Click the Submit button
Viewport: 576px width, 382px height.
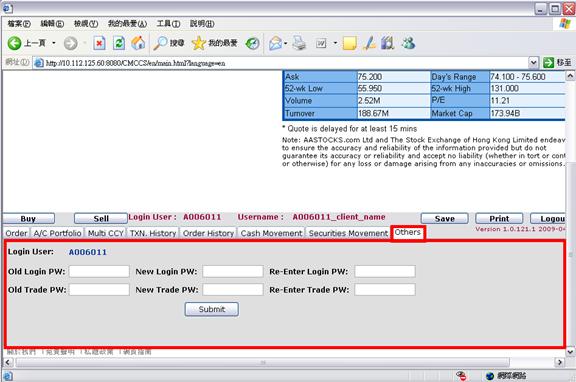click(x=212, y=309)
